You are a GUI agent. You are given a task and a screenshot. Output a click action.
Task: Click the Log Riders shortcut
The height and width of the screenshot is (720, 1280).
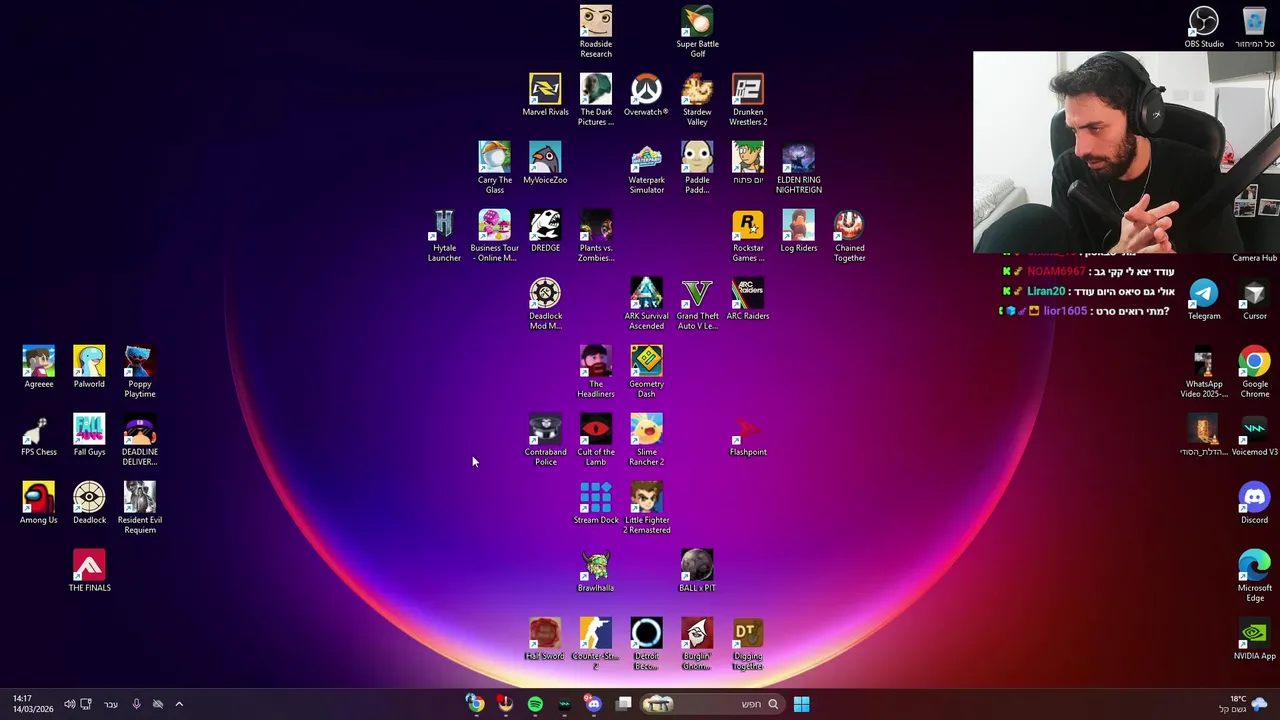coord(798,231)
